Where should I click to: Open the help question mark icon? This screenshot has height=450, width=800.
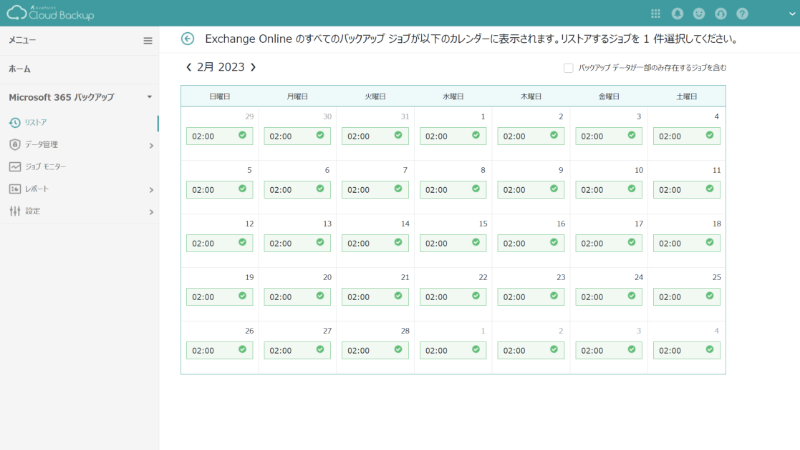[742, 14]
